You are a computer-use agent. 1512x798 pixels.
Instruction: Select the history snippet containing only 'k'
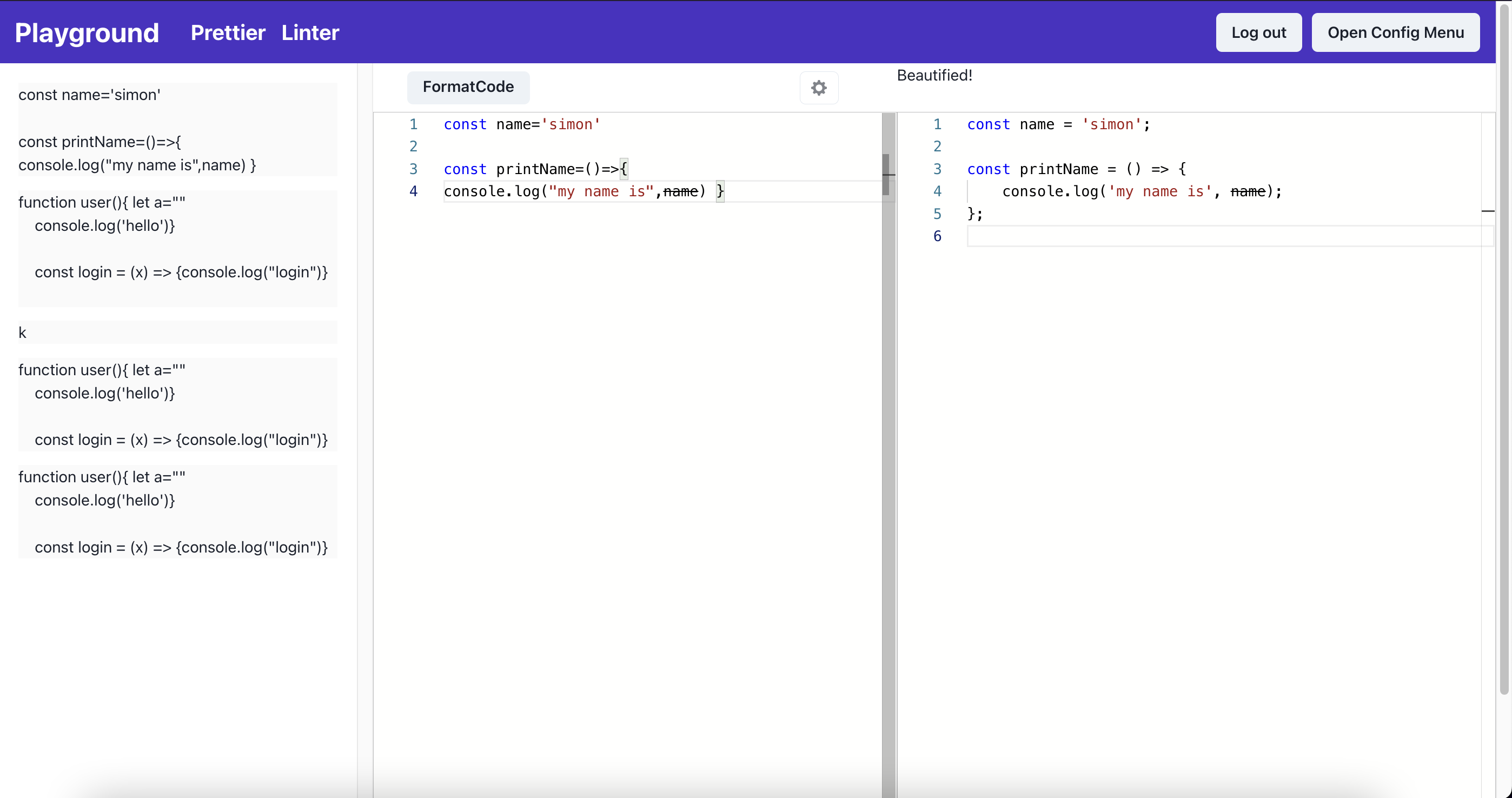point(176,332)
